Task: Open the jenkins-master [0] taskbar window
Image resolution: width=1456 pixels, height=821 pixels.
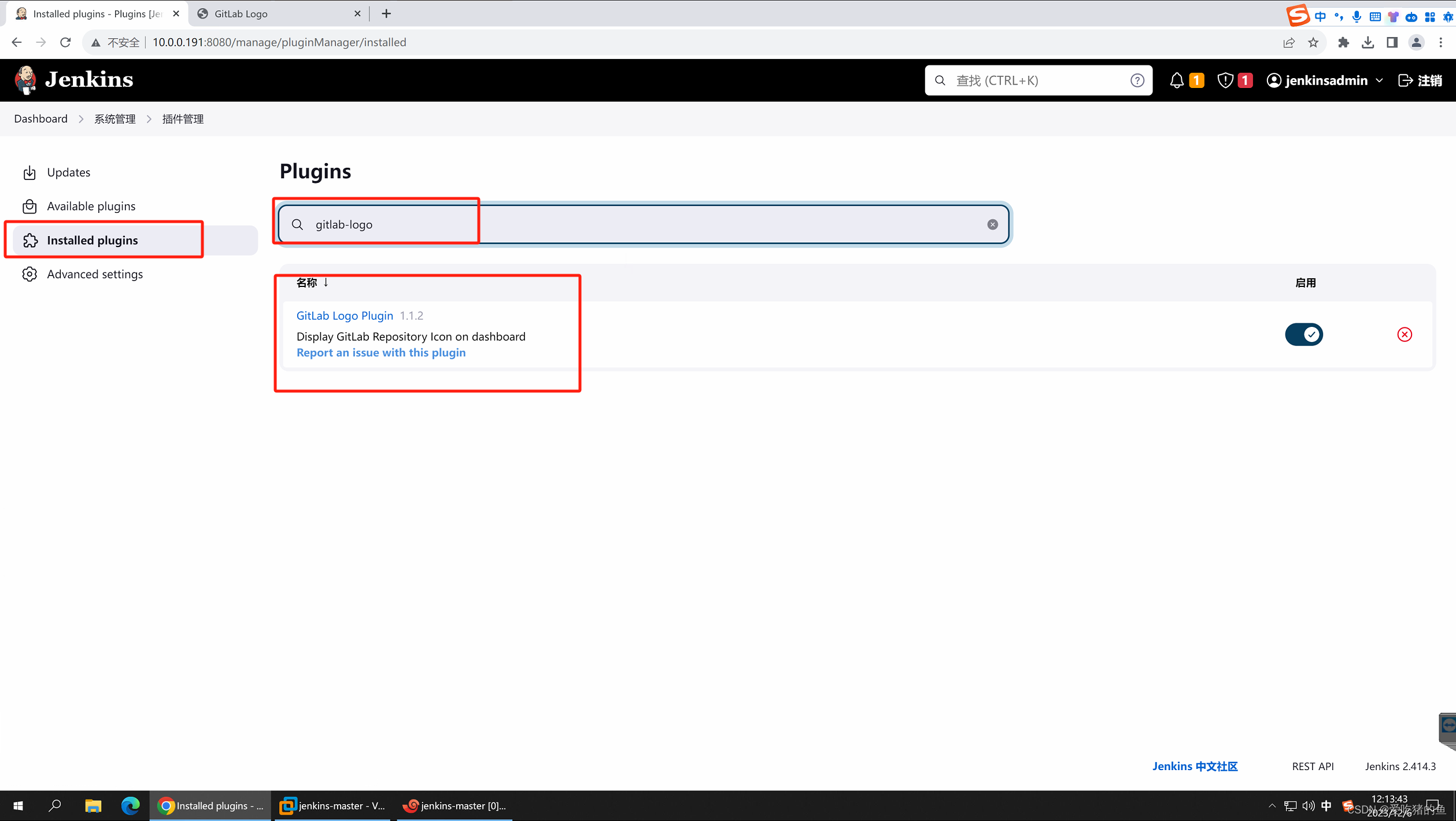Action: point(455,805)
